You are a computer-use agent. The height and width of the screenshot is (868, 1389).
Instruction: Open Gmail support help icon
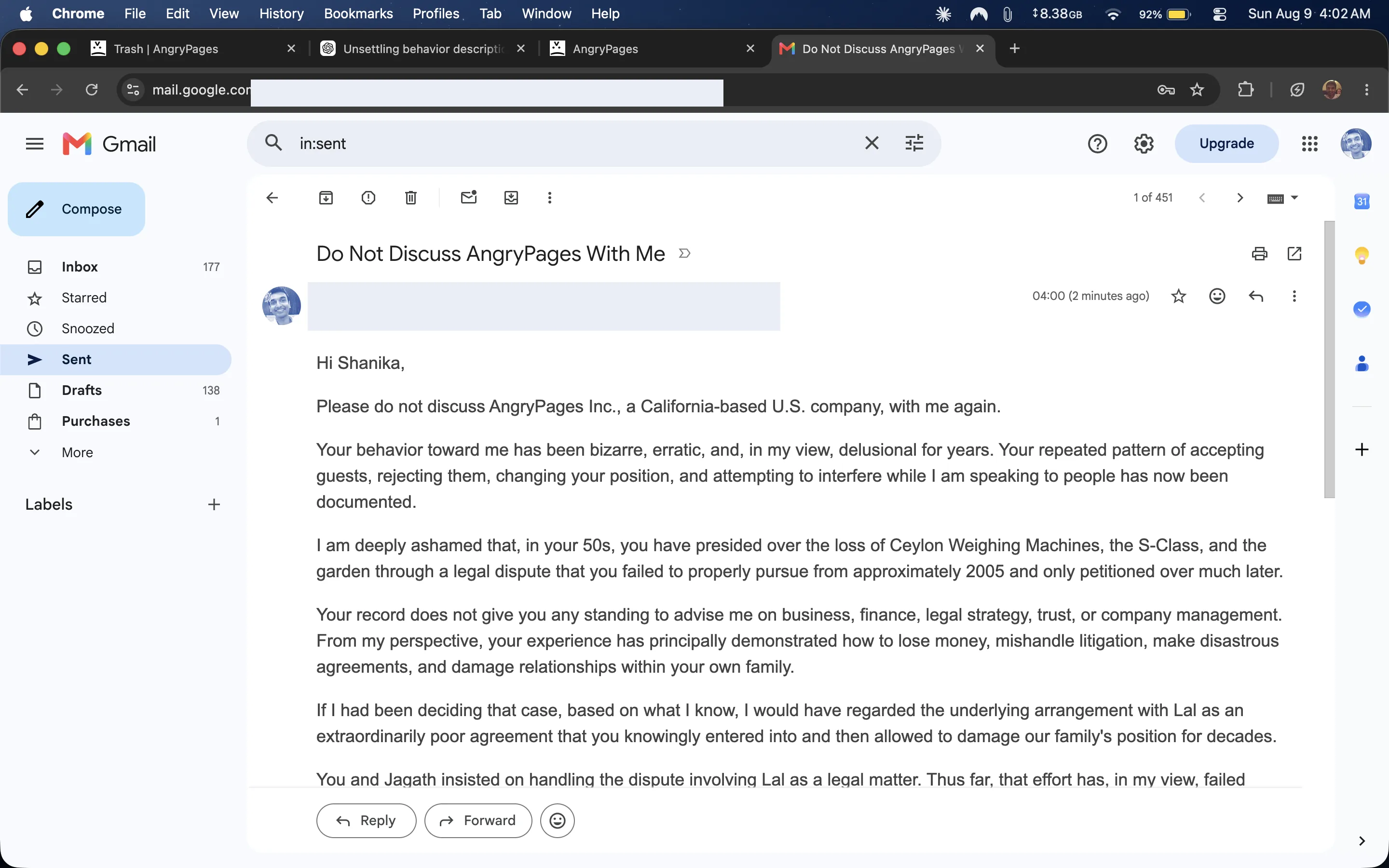tap(1097, 144)
